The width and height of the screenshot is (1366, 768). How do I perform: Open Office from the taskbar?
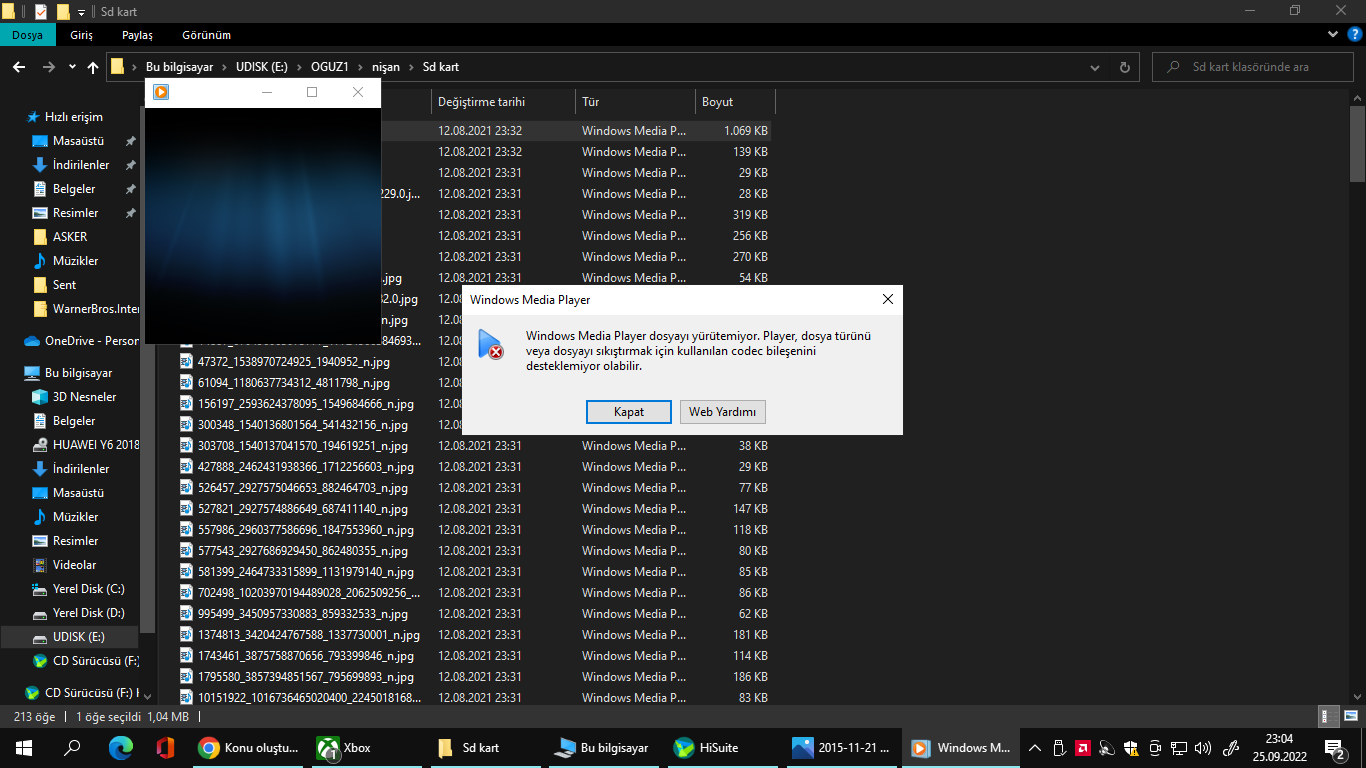pos(165,748)
